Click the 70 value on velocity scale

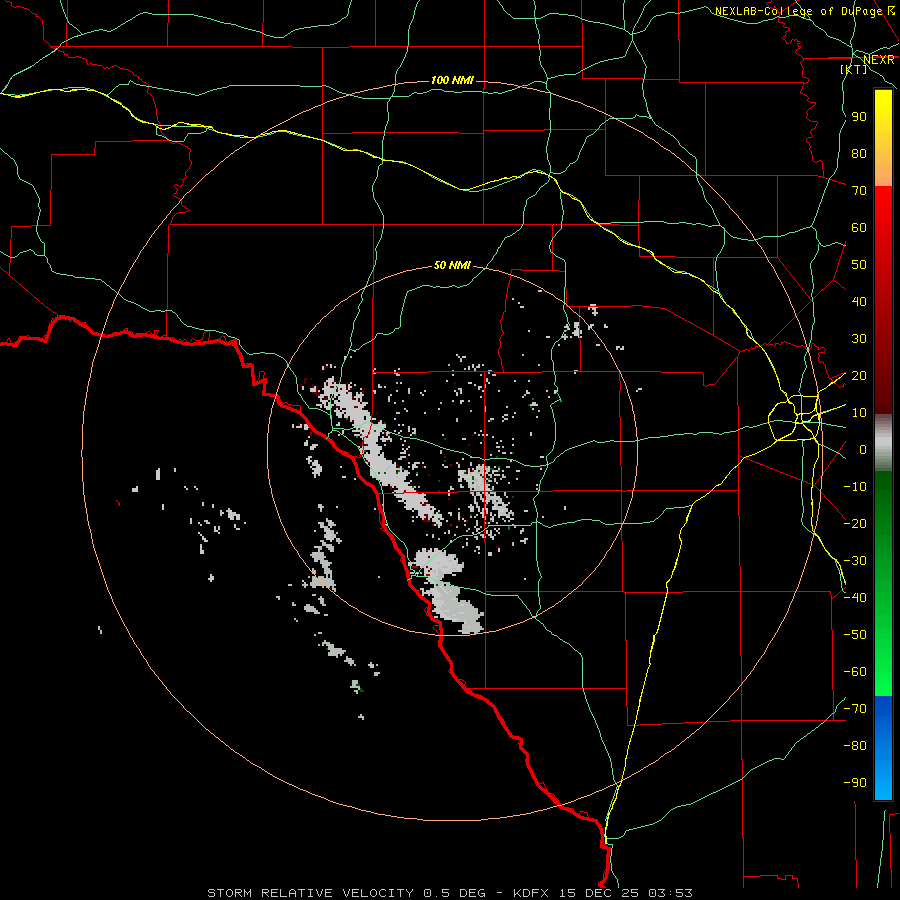859,191
